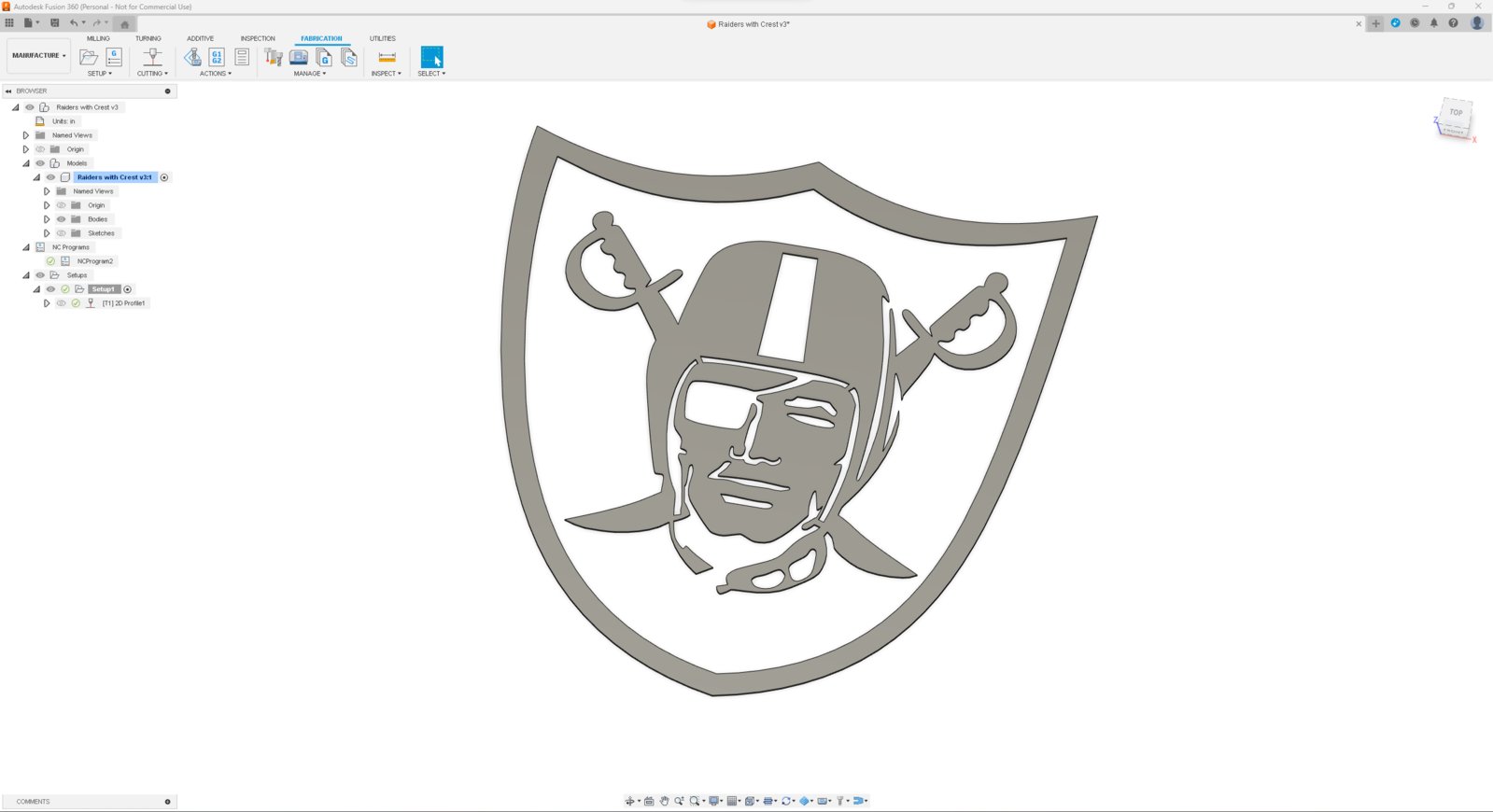Collapse the BROWSER panel arrows
Viewport: 1493px width, 812px height.
pyautogui.click(x=8, y=91)
